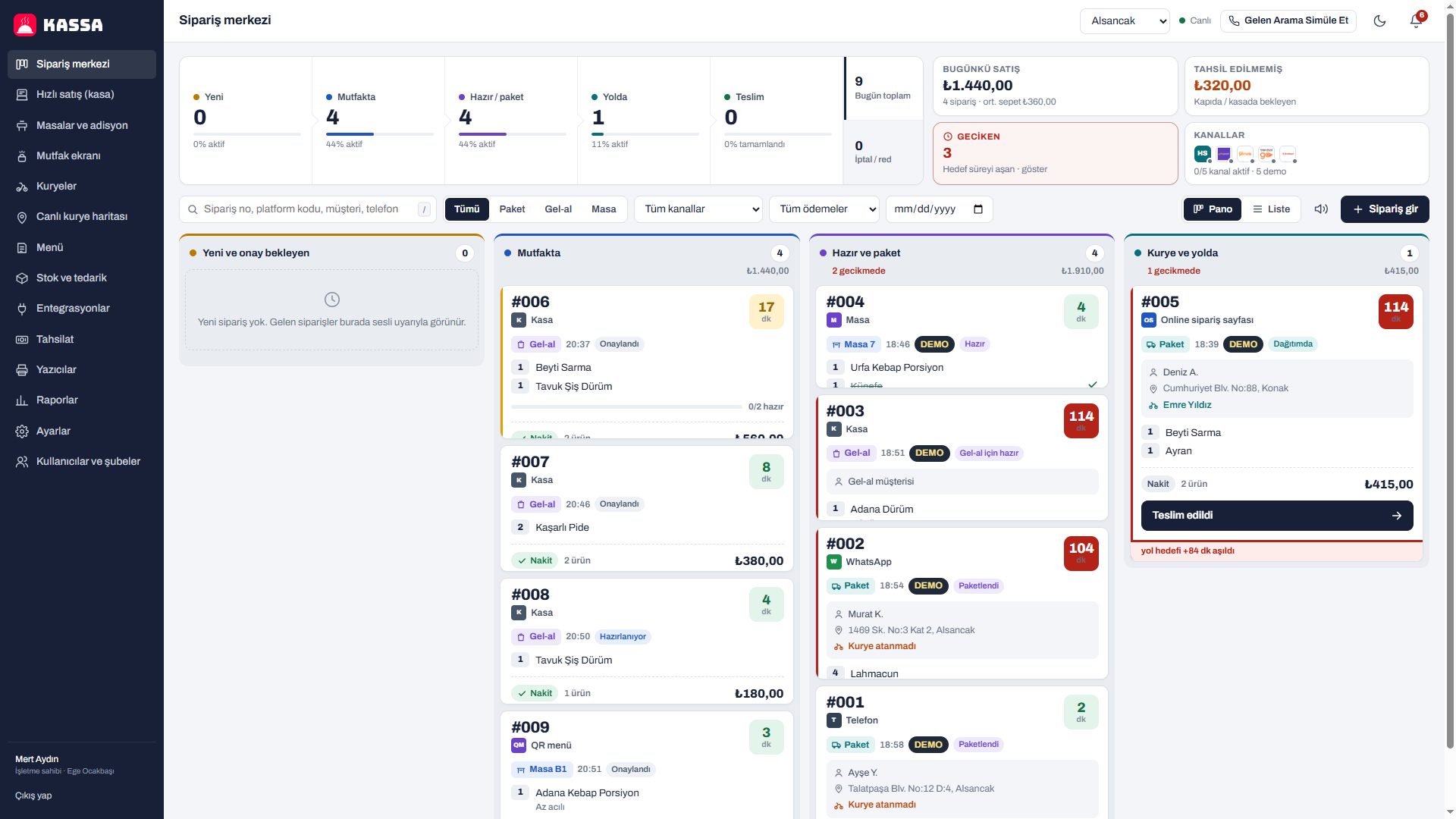Image resolution: width=1456 pixels, height=819 pixels.
Task: Open Tahsilat from sidebar
Action: coord(82,339)
